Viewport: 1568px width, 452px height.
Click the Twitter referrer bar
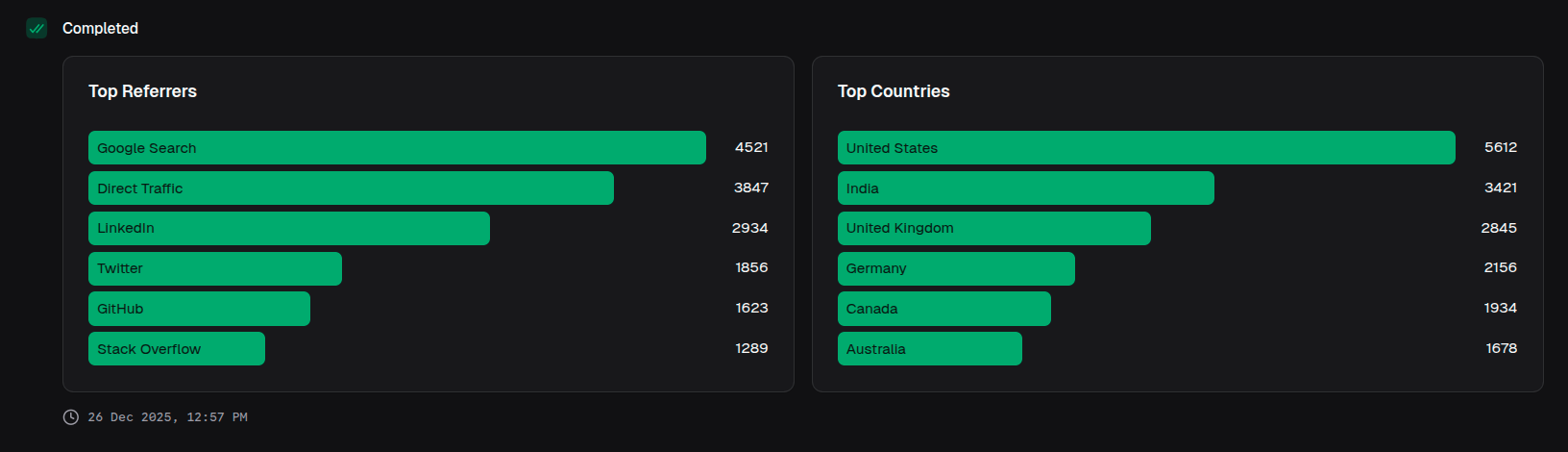coord(214,268)
